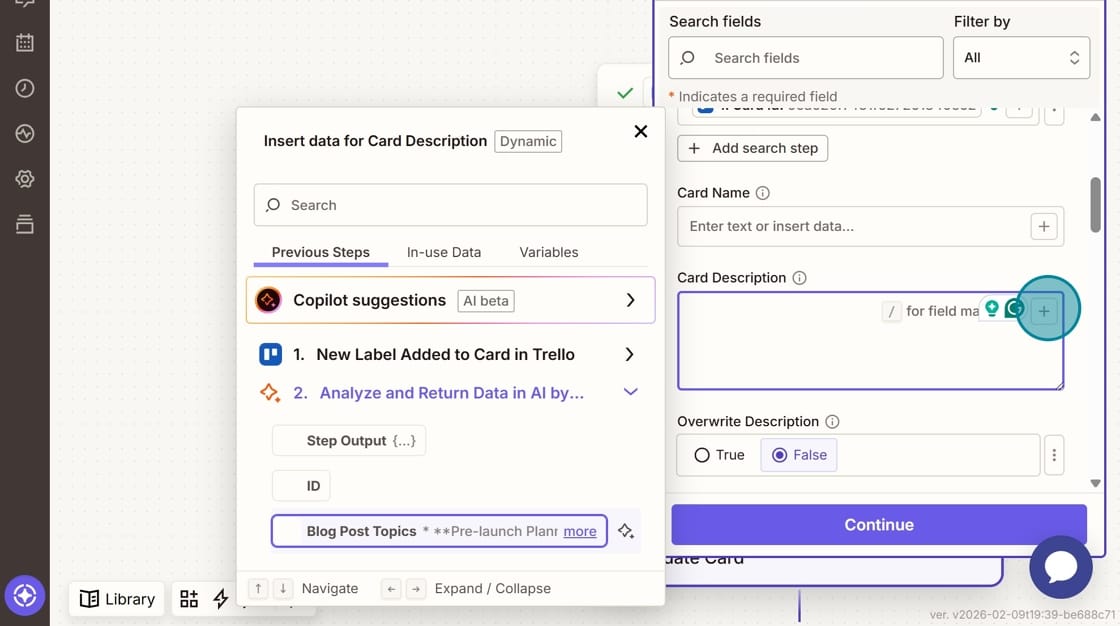Click the Search fields input box
The image size is (1120, 626).
pos(805,57)
